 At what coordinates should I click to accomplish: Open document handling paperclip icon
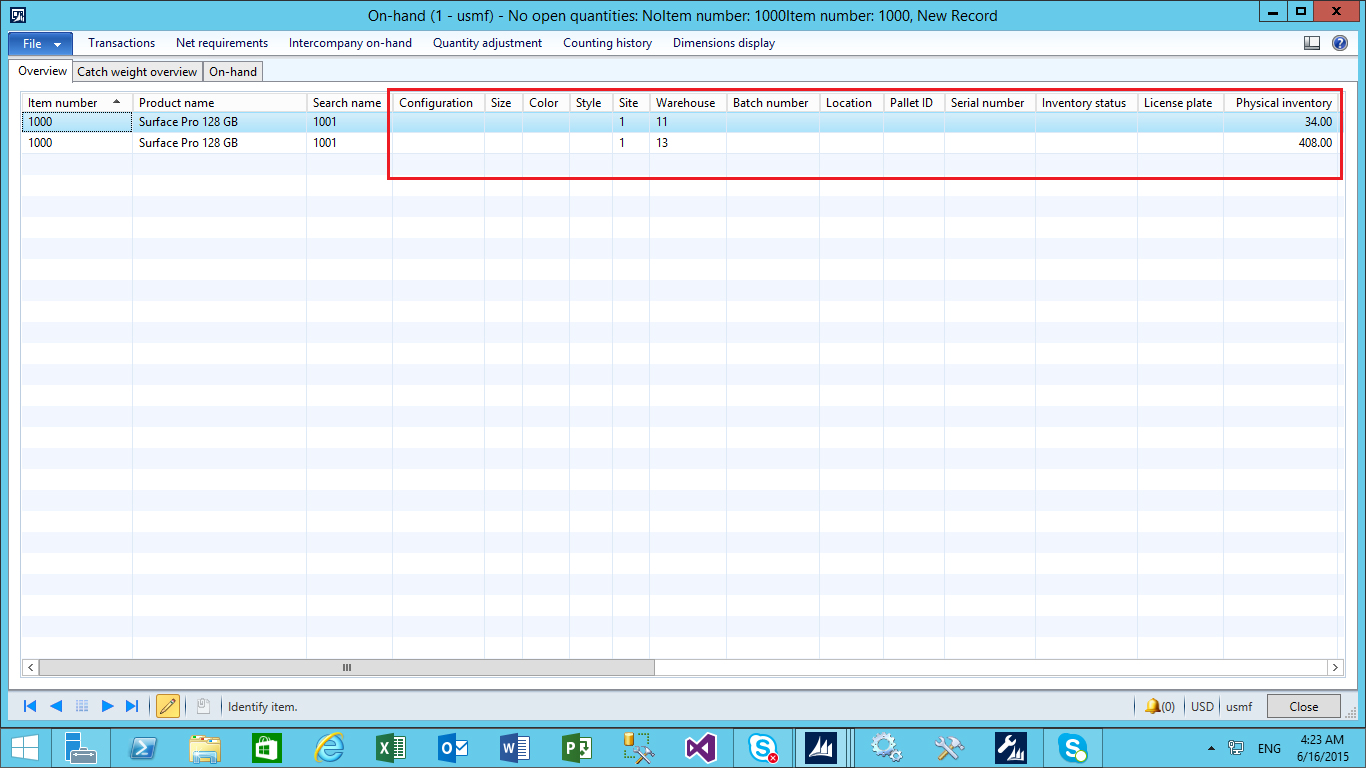point(202,706)
